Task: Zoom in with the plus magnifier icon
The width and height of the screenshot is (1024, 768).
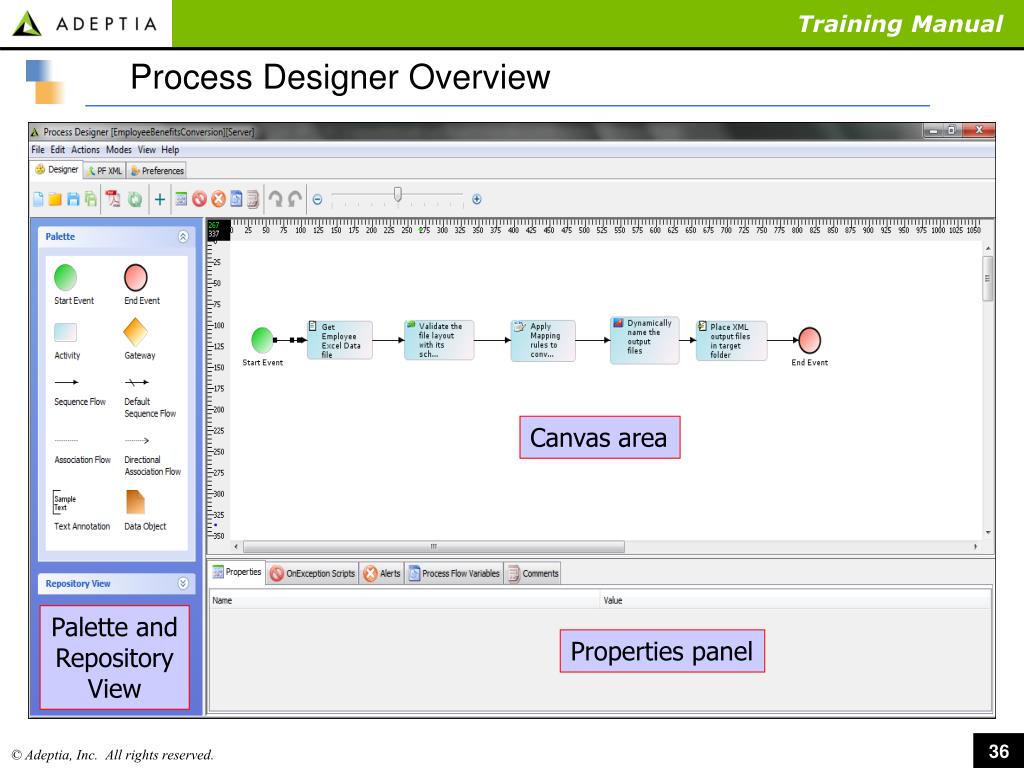Action: [x=477, y=199]
